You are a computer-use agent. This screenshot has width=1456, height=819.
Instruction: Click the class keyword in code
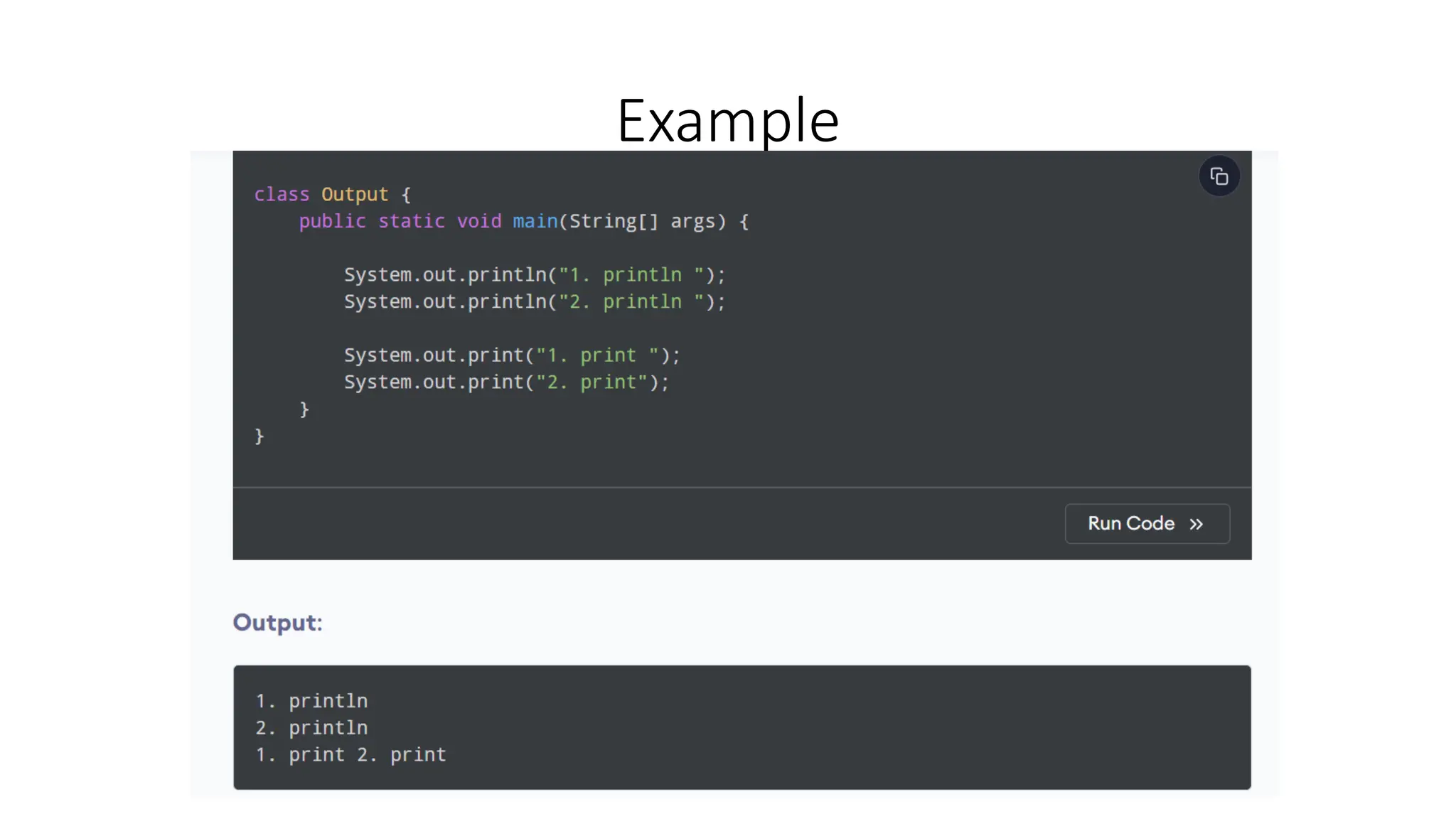coord(282,194)
